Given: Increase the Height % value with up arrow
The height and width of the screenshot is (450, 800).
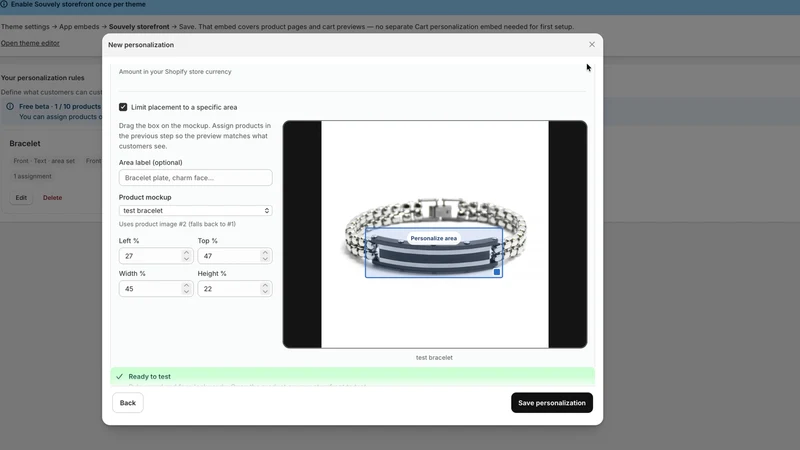Looking at the screenshot, I should 265,285.
